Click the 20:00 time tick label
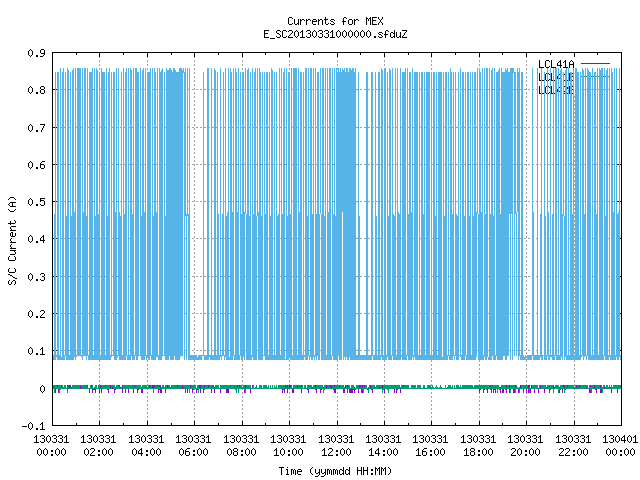Screen dimensions: 640x480 [x=525, y=452]
